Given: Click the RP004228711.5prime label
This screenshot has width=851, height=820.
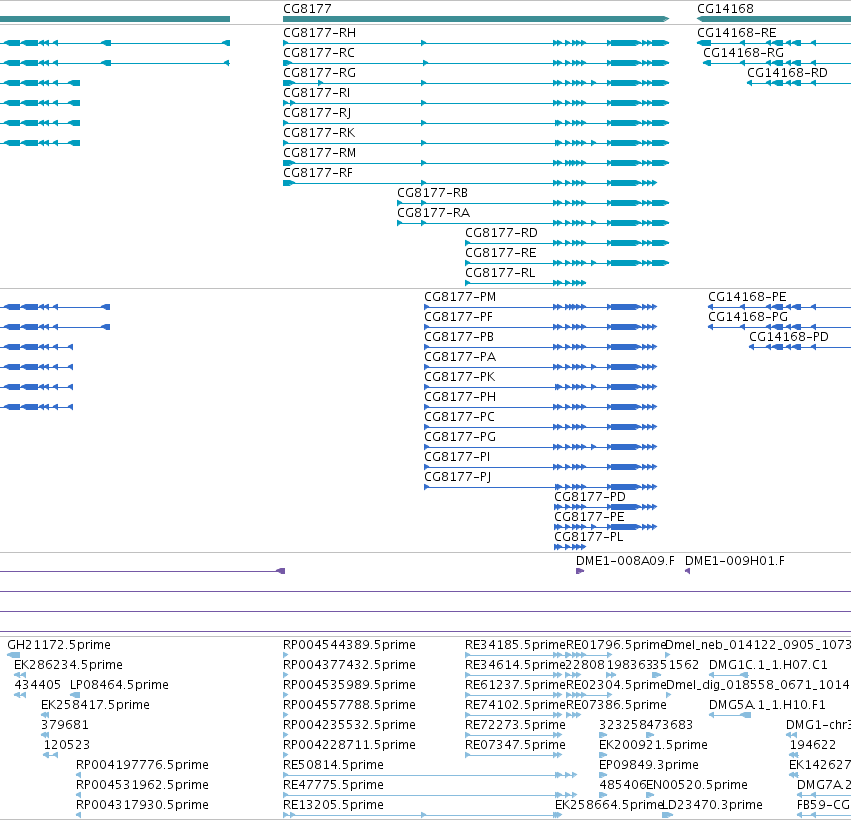Looking at the screenshot, I should point(350,745).
